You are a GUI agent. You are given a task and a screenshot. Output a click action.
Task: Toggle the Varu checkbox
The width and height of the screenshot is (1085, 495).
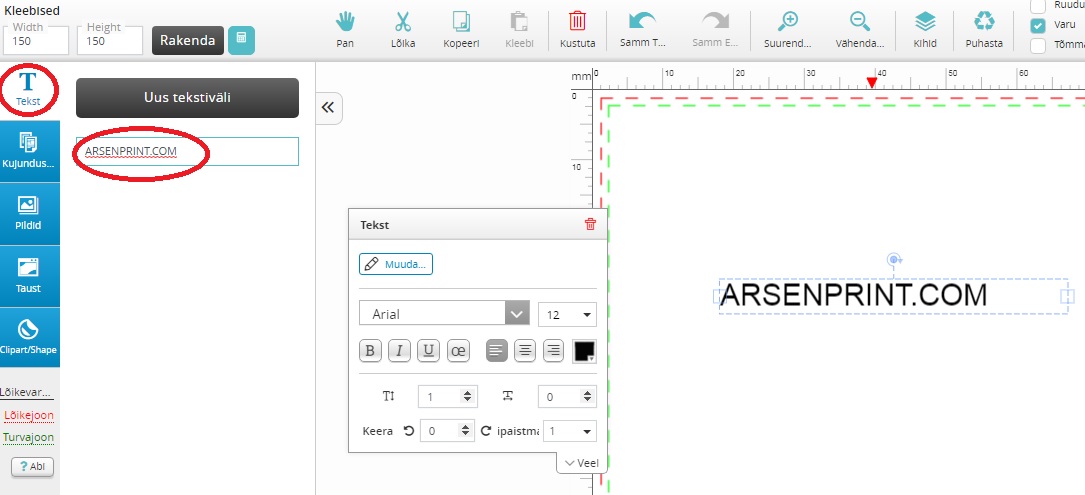pyautogui.click(x=1038, y=25)
